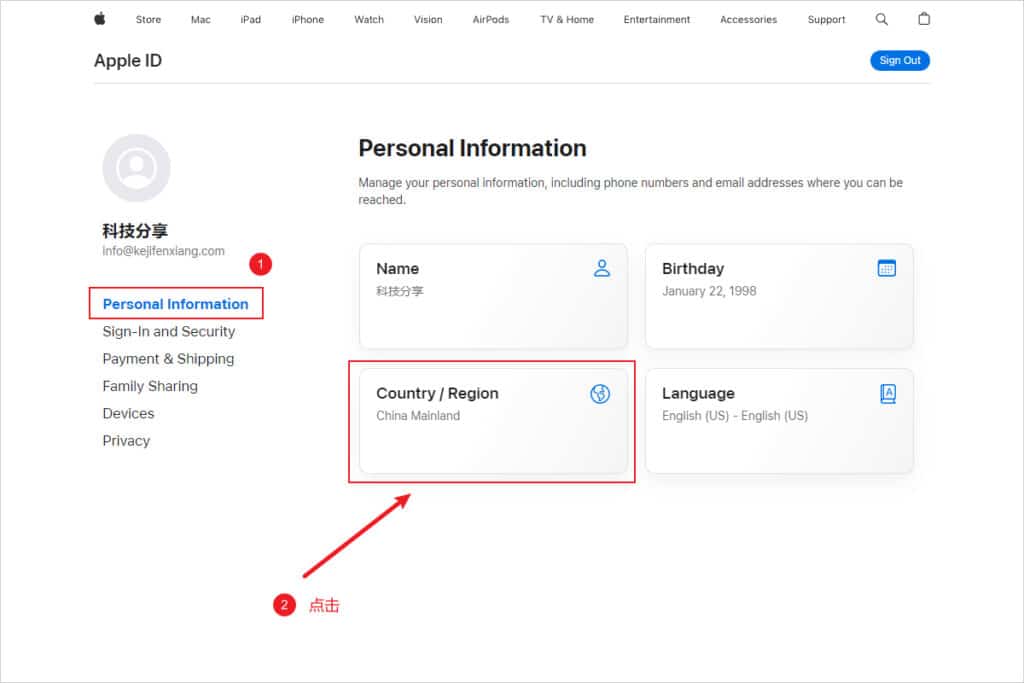This screenshot has width=1024, height=683.
Task: Open the iPad menu
Action: click(251, 20)
